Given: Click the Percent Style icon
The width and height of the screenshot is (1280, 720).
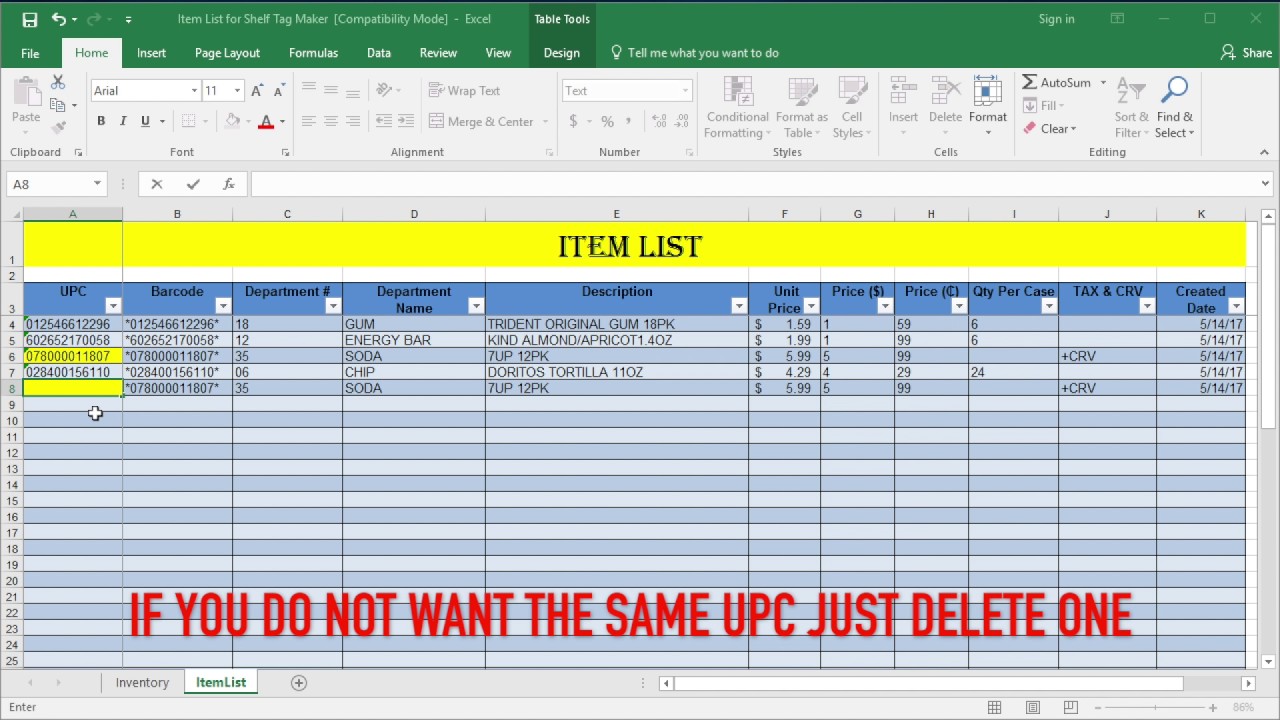Looking at the screenshot, I should click(x=607, y=121).
